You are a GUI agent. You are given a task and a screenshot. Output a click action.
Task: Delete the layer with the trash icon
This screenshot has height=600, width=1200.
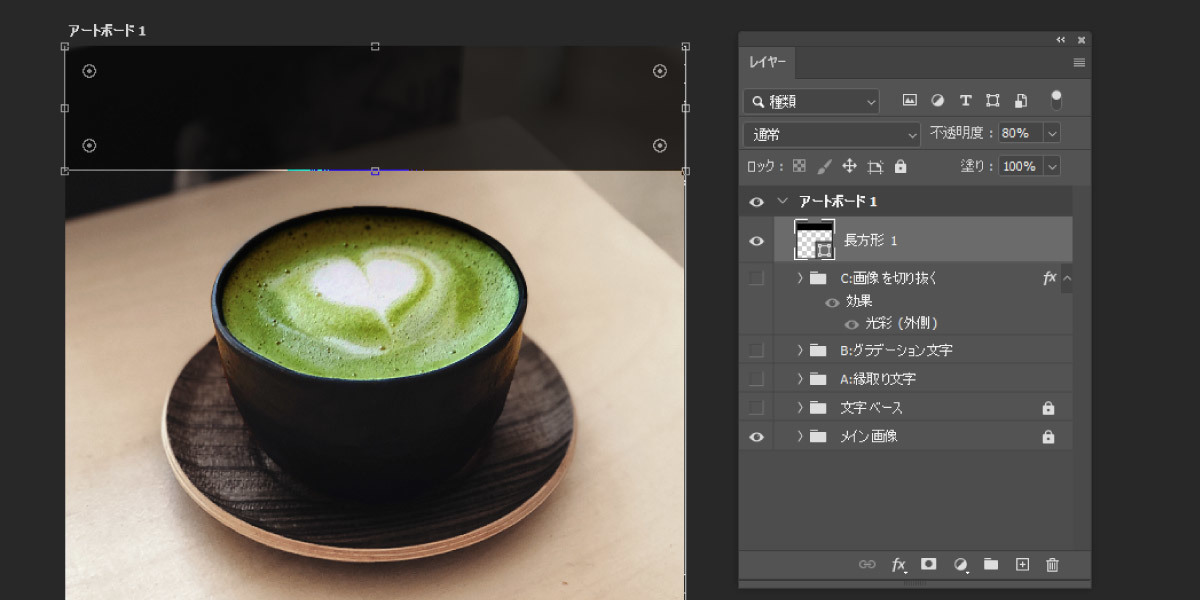tap(1052, 565)
